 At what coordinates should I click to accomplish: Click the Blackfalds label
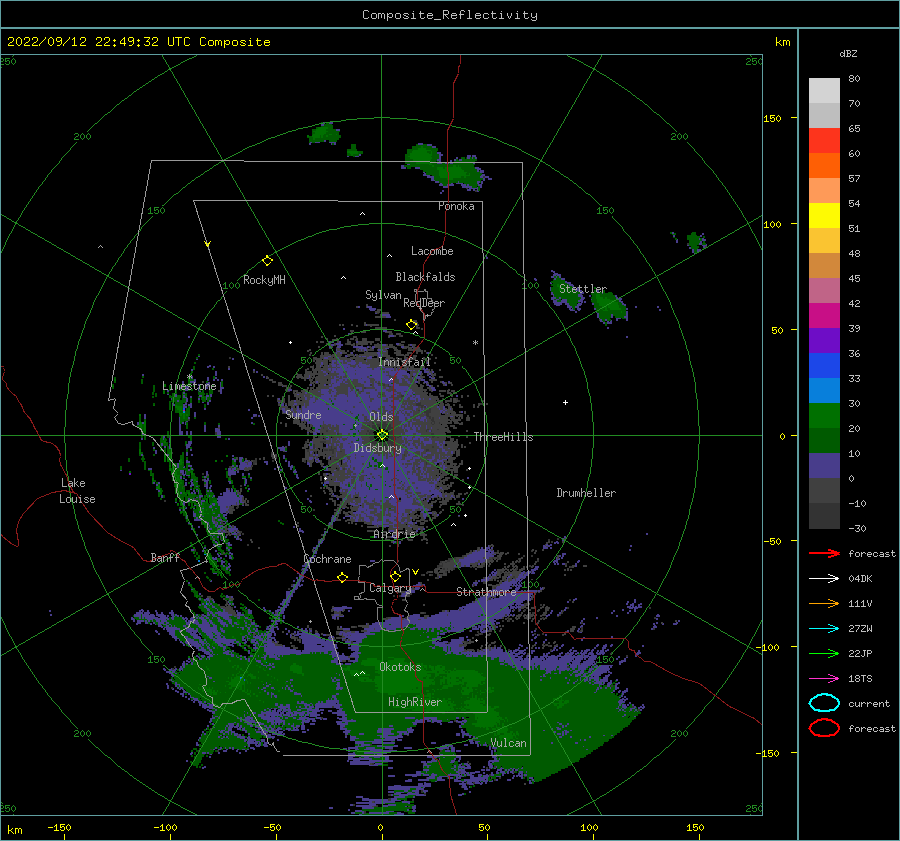425,277
